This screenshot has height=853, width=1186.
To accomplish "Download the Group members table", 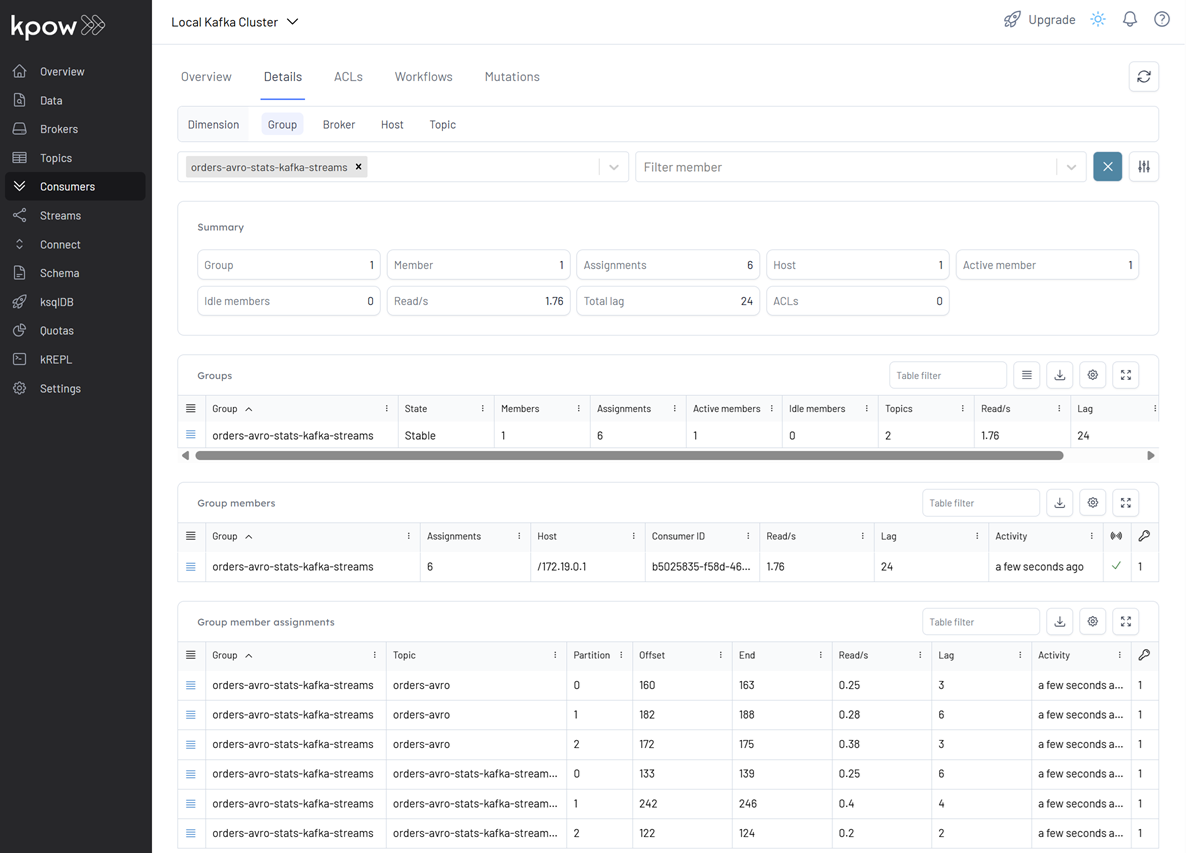I will pyautogui.click(x=1060, y=503).
